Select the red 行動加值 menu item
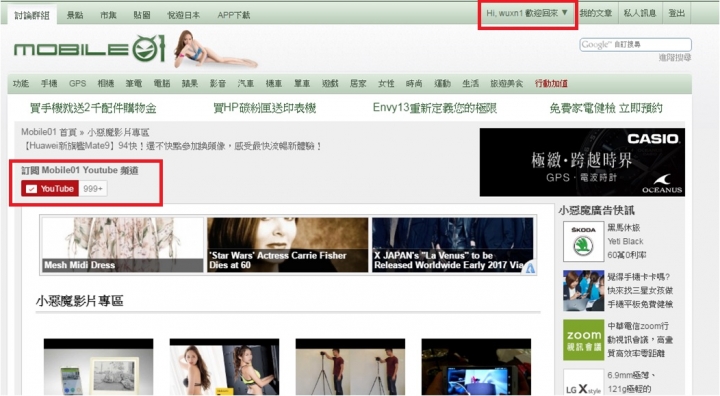 pyautogui.click(x=551, y=84)
